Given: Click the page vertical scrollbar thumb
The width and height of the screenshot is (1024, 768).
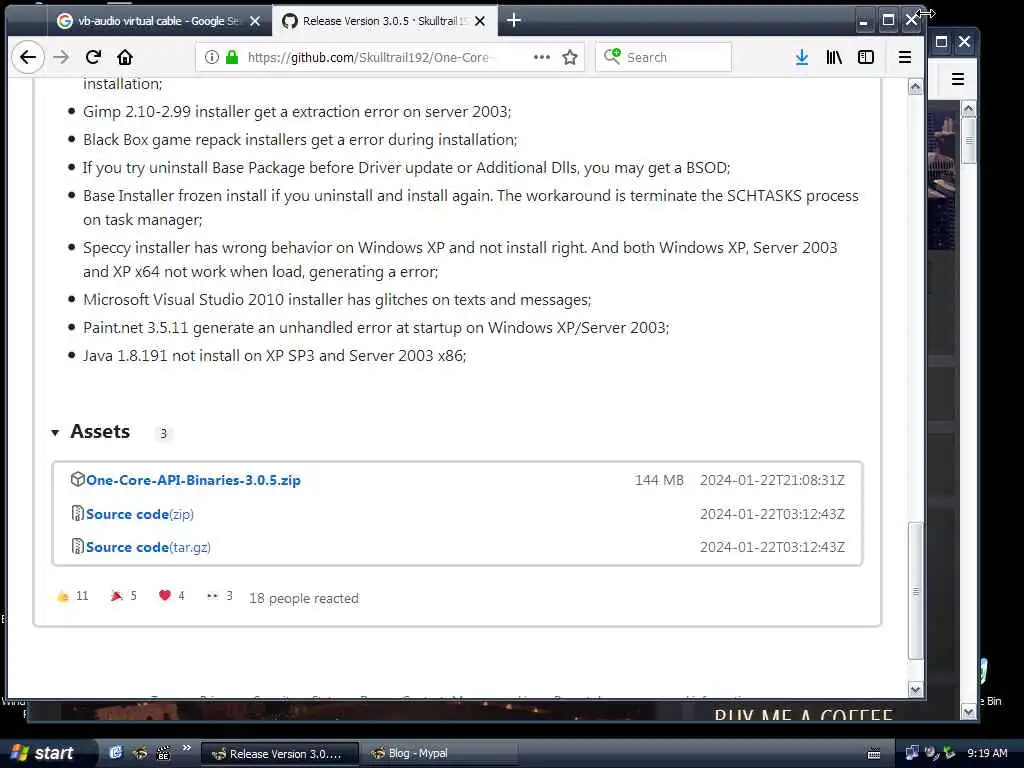Looking at the screenshot, I should [x=916, y=591].
